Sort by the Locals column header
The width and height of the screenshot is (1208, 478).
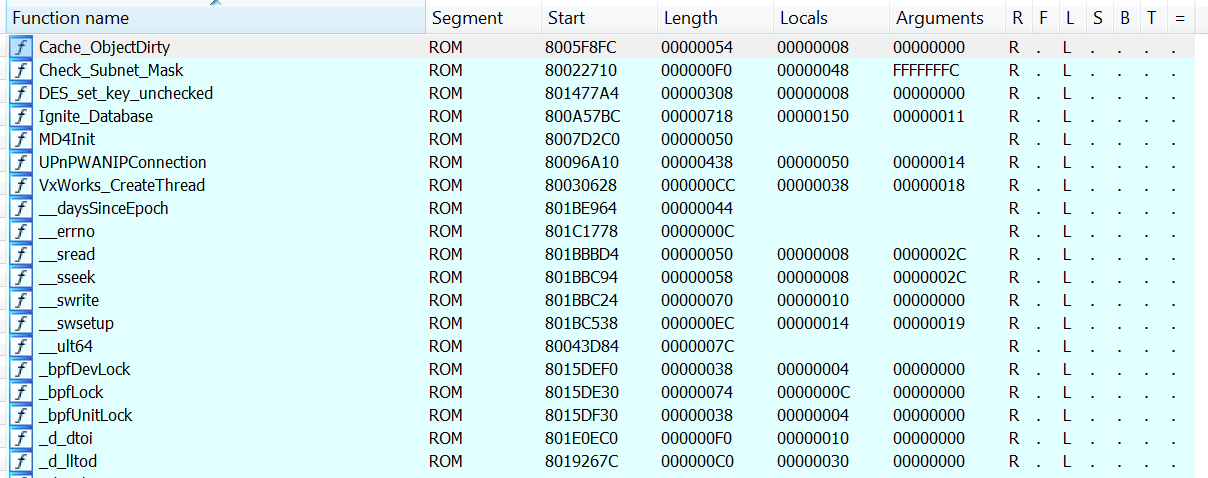click(x=832, y=18)
